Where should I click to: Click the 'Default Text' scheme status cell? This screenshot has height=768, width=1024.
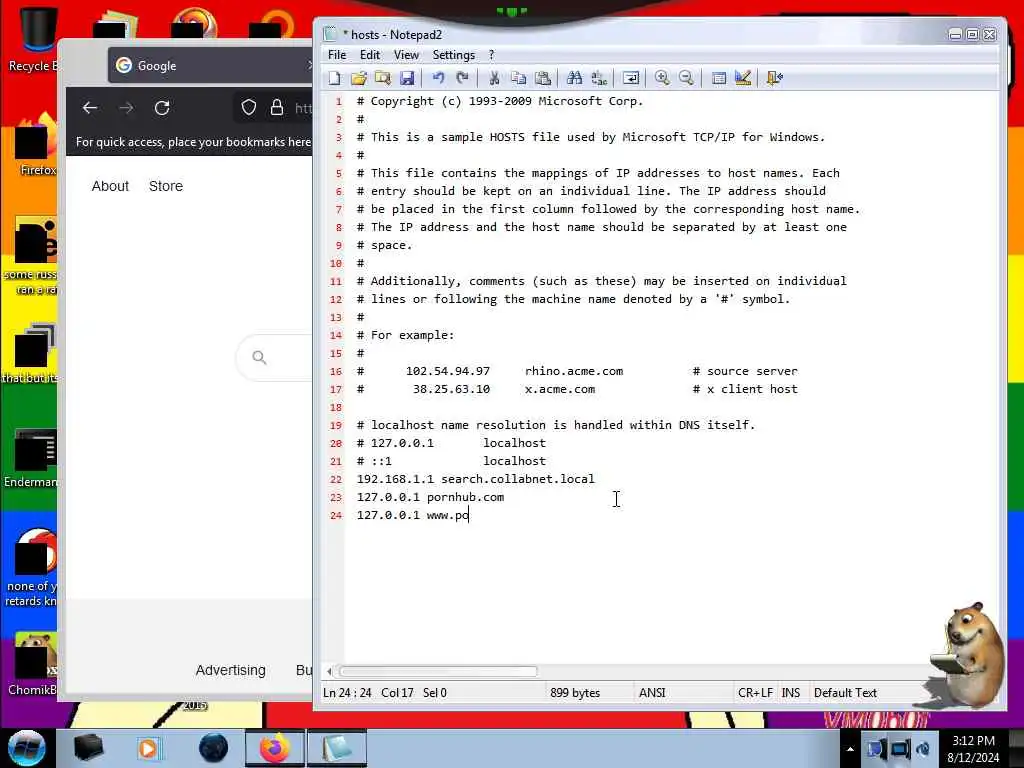coord(845,693)
